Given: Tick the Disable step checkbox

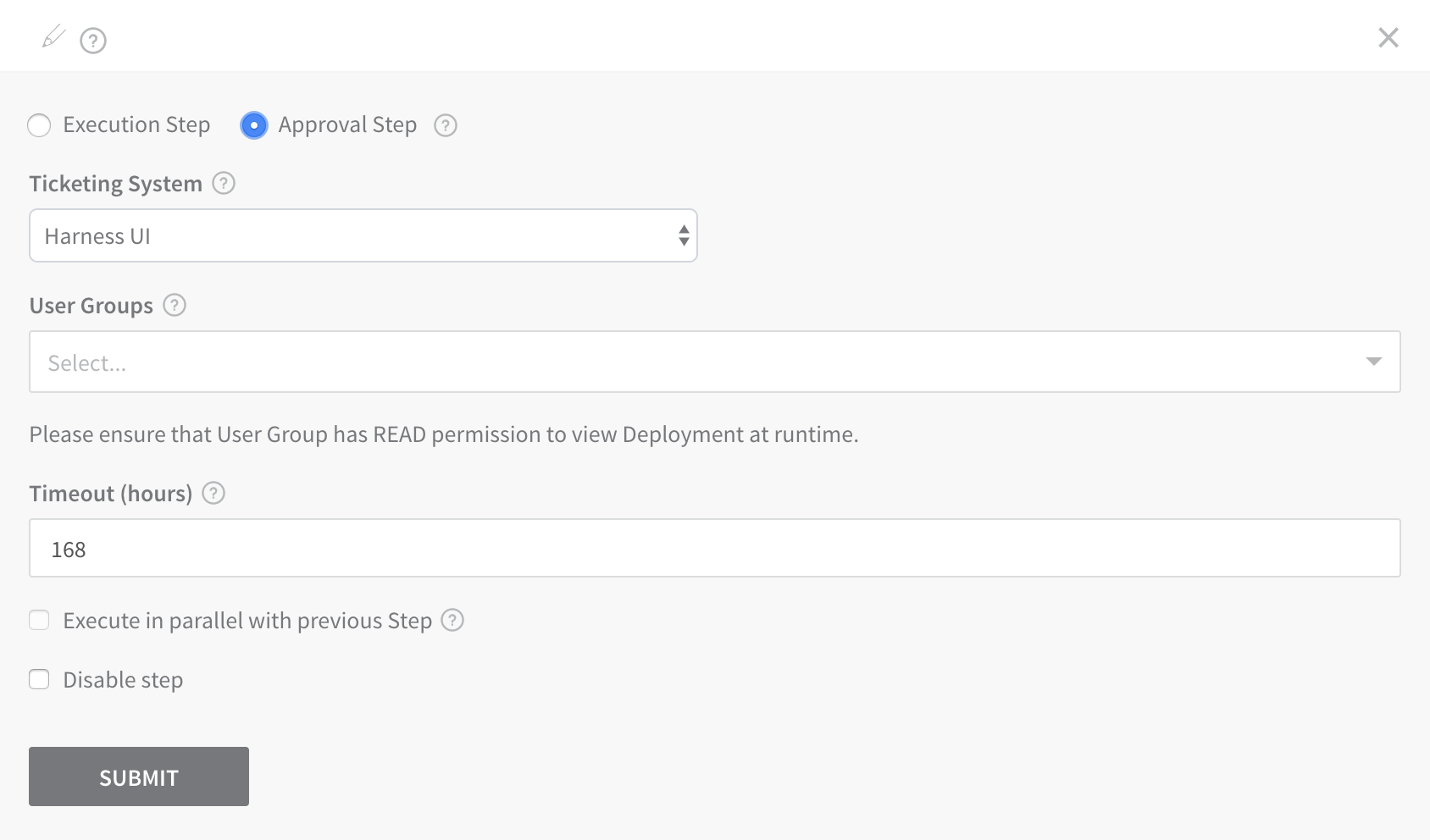Looking at the screenshot, I should pyautogui.click(x=39, y=679).
